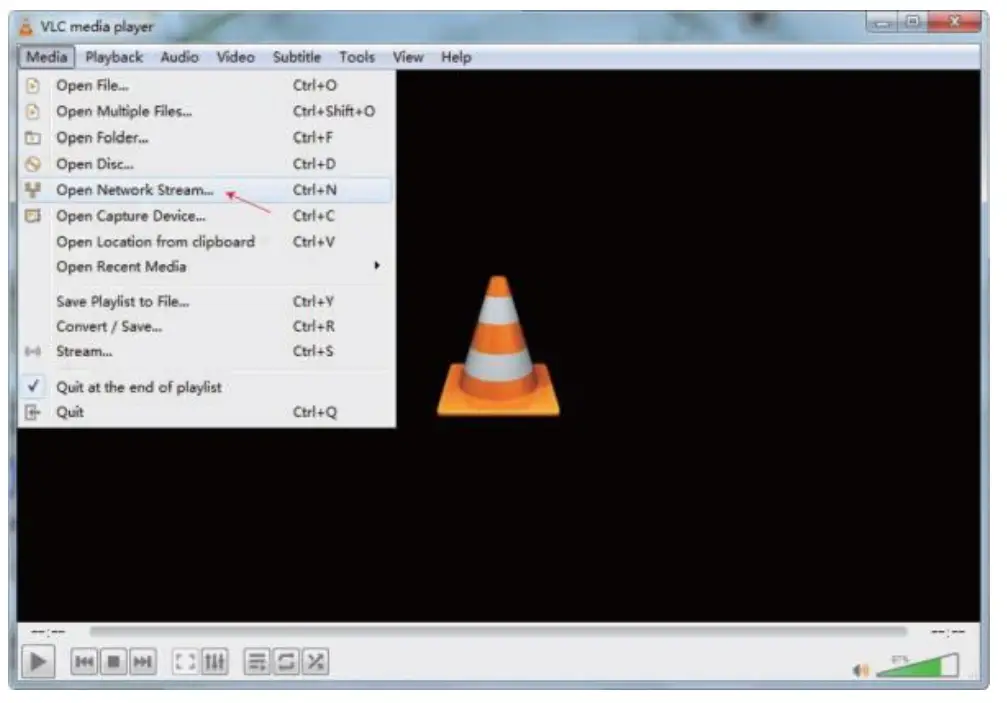Image resolution: width=1007 pixels, height=703 pixels.
Task: Choose Save Playlist to File...
Action: (x=206, y=301)
